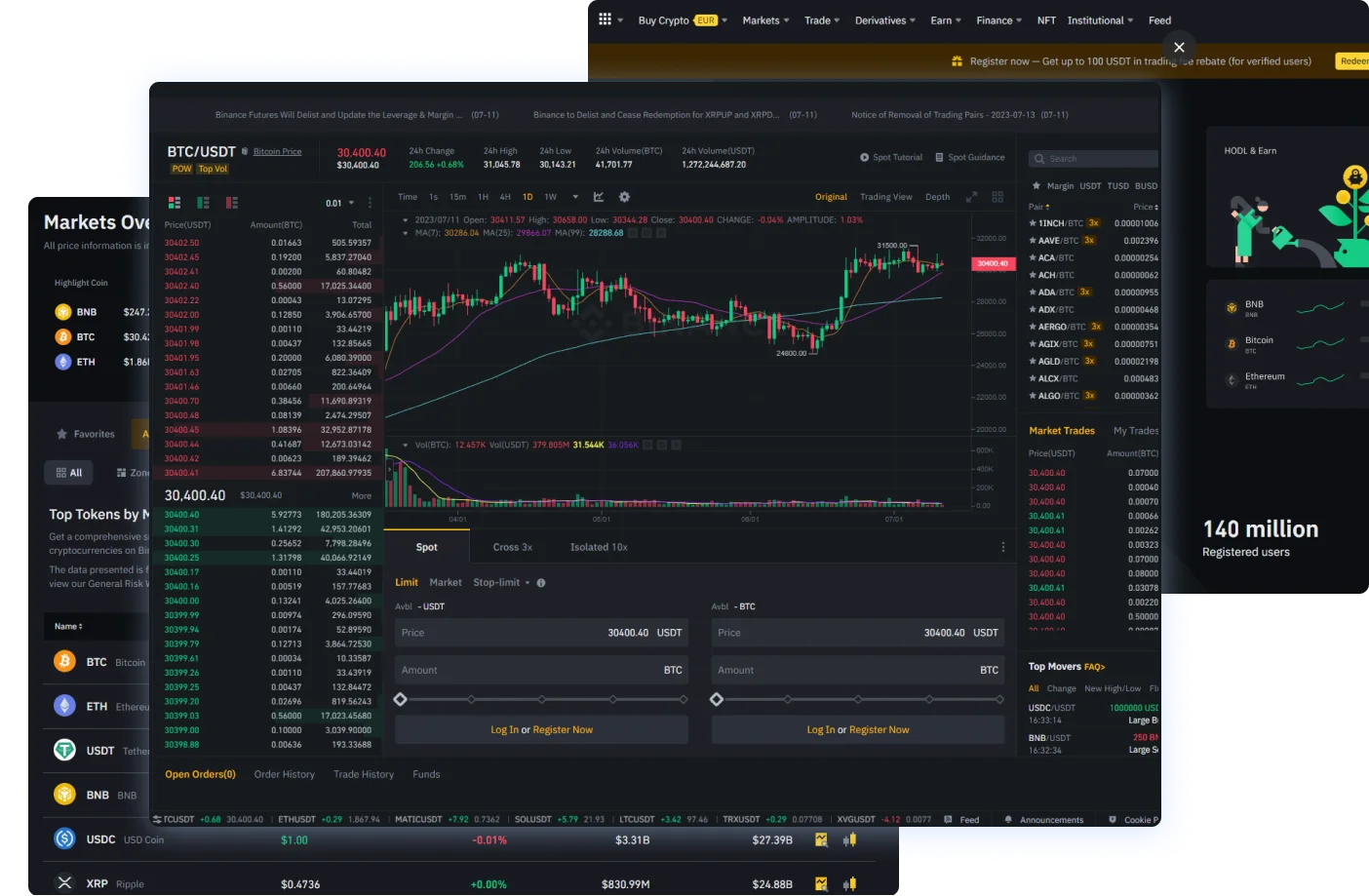The height and width of the screenshot is (896, 1369).
Task: Collapse the MA indicator legend line
Action: pos(406,233)
